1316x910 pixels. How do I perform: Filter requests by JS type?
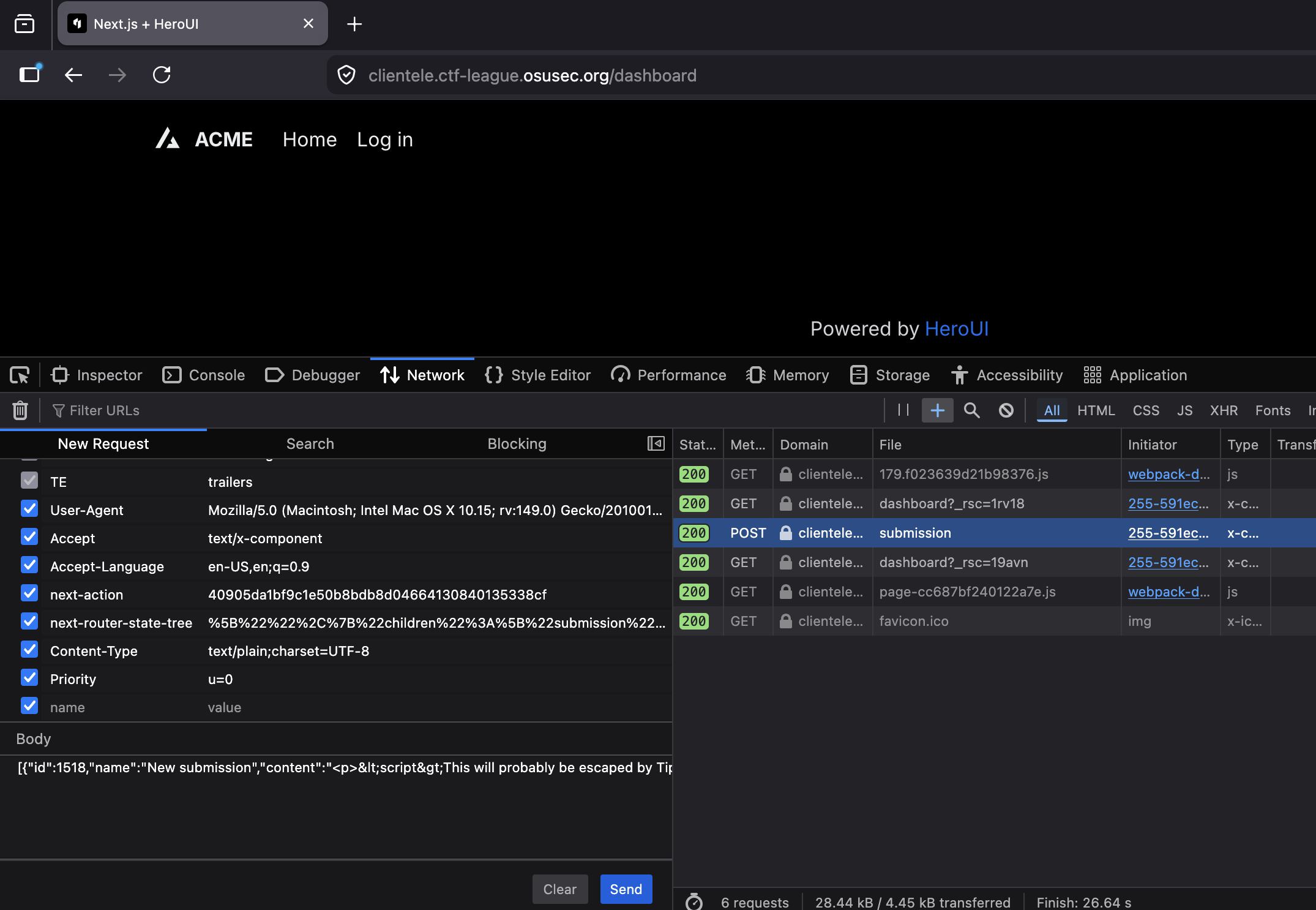pyautogui.click(x=1184, y=410)
